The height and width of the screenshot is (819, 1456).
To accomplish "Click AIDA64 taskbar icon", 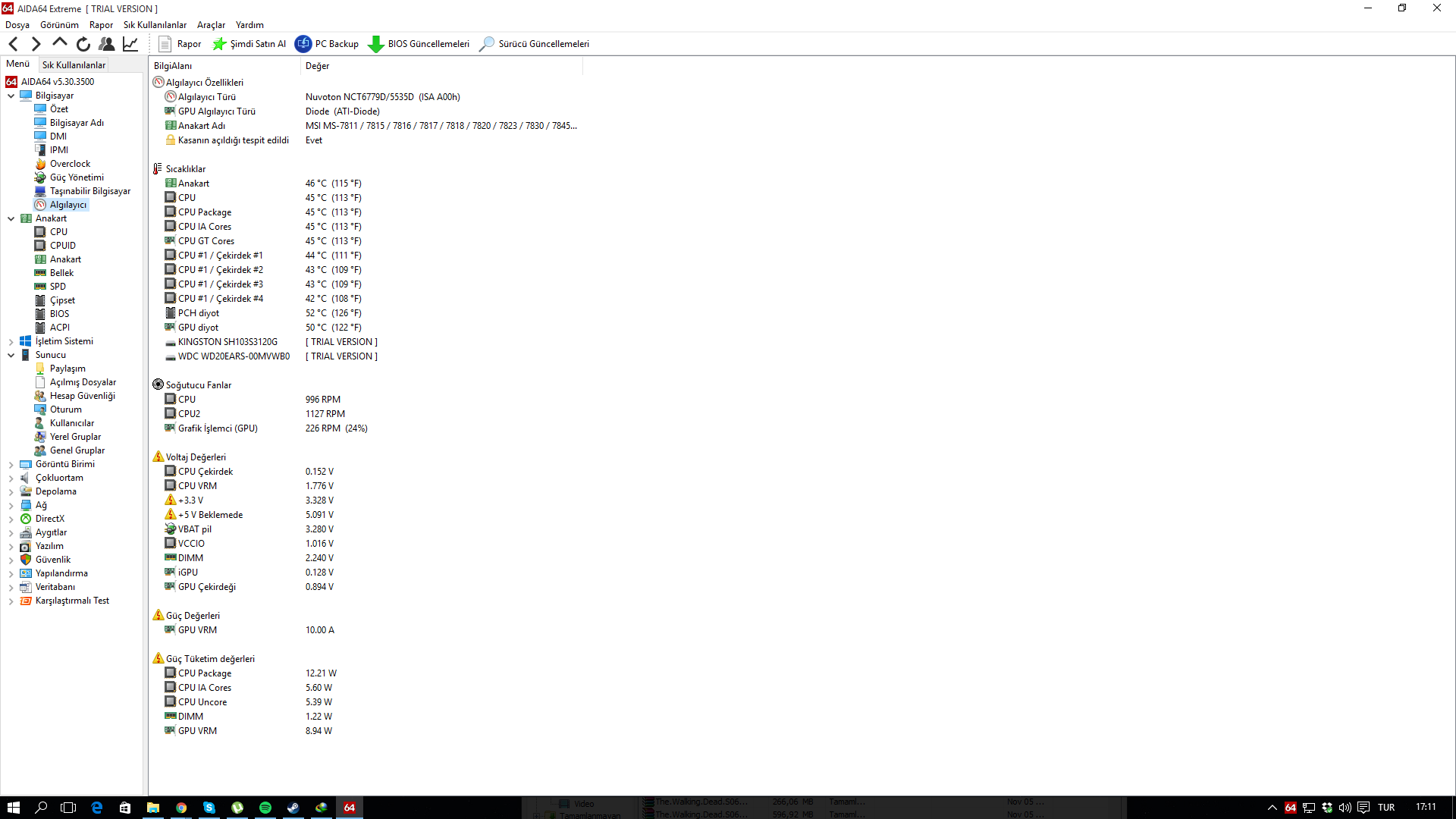I will tap(350, 808).
